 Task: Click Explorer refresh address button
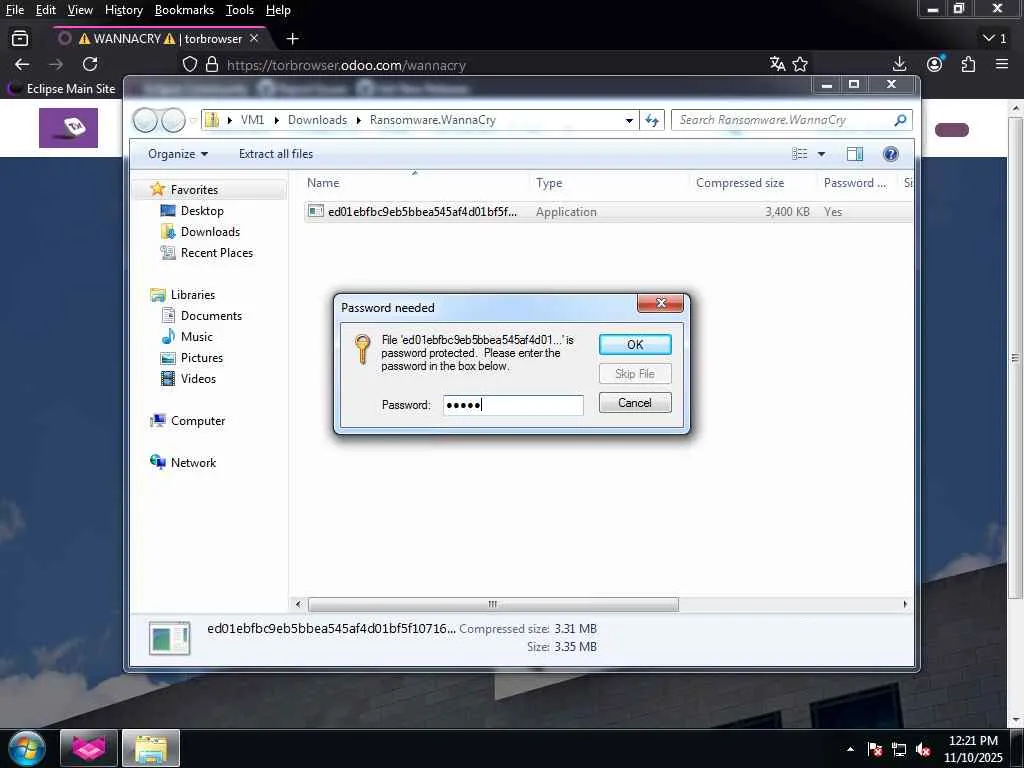pos(652,120)
